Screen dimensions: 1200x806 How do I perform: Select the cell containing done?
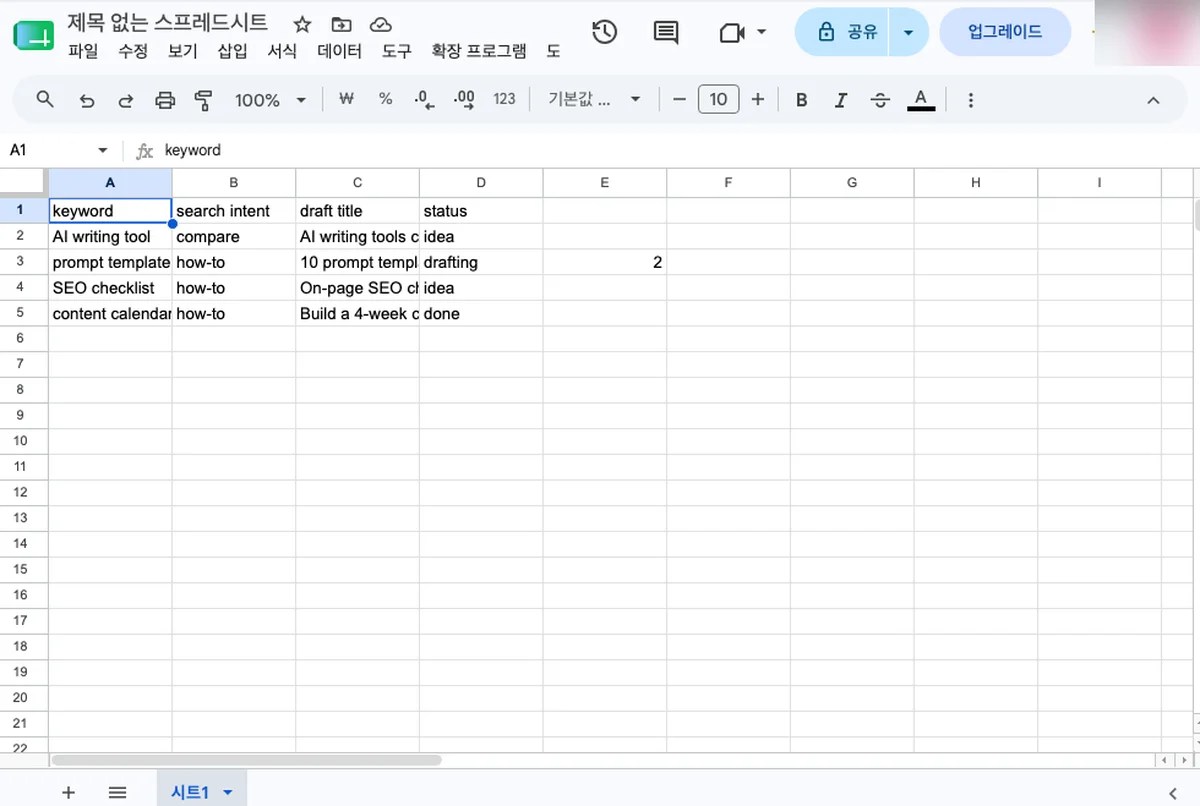coord(481,314)
